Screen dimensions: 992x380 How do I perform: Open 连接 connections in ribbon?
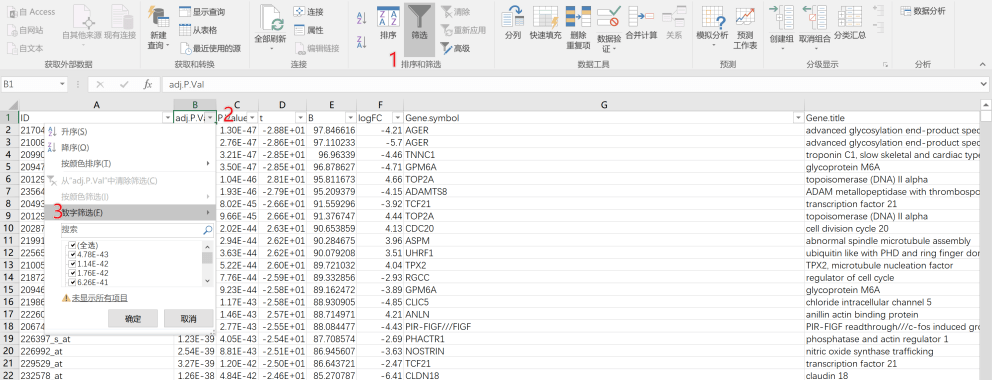309,11
